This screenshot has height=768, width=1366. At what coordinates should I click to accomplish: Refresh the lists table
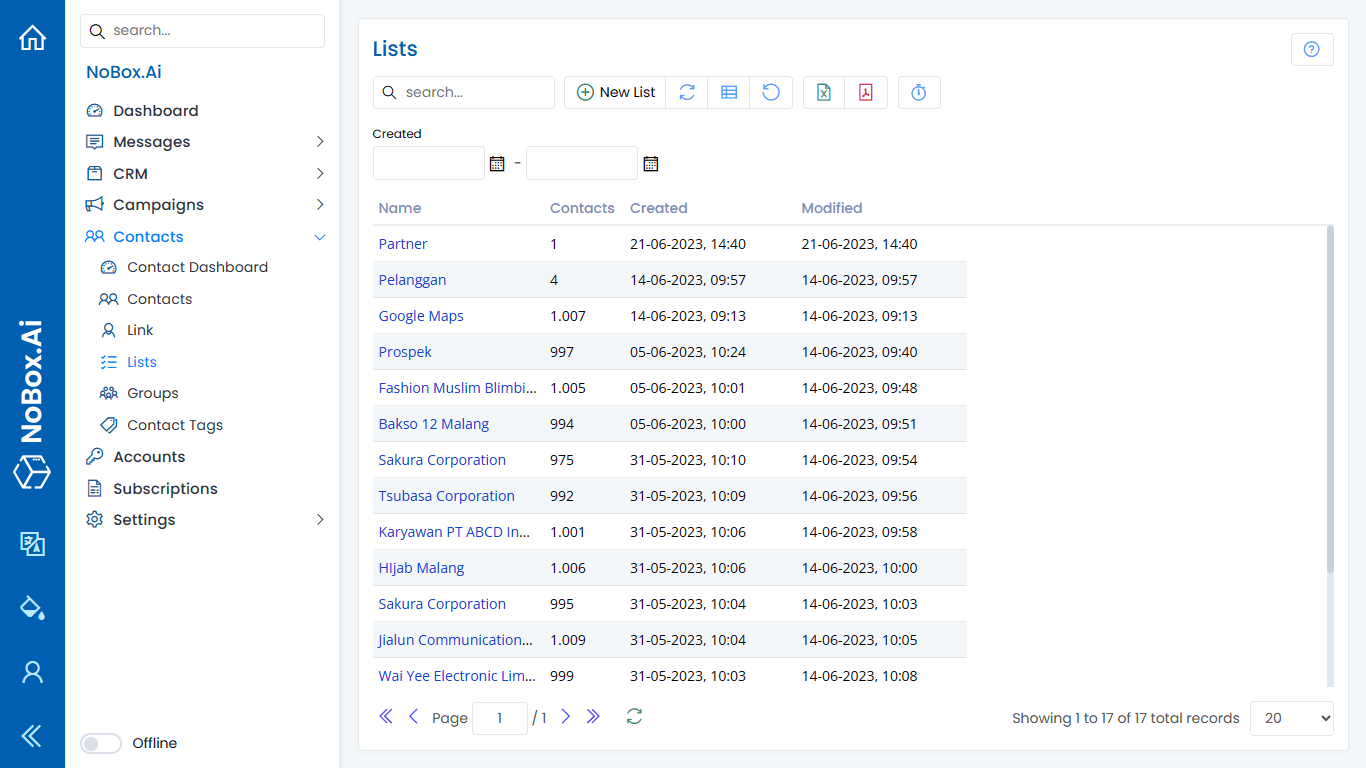pyautogui.click(x=687, y=92)
